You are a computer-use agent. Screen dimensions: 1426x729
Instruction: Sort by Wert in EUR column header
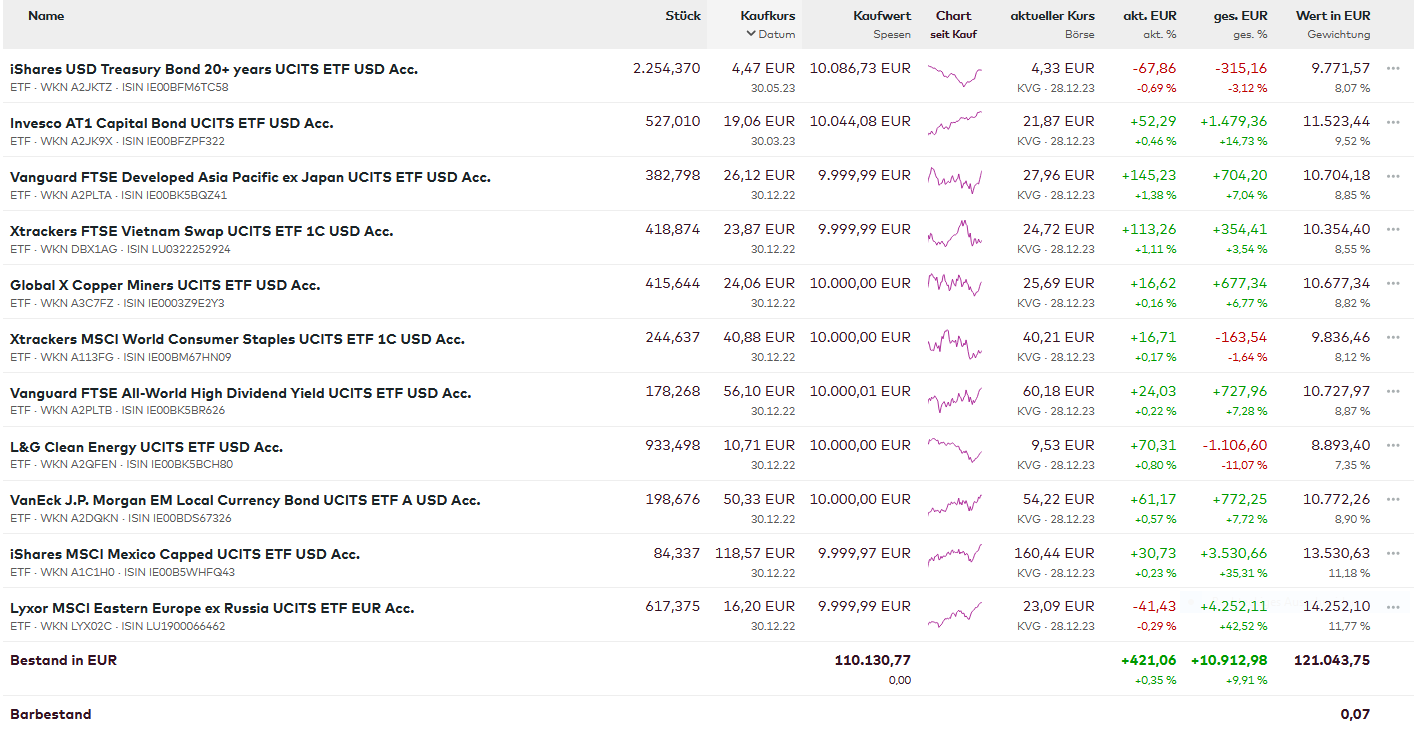[1332, 16]
